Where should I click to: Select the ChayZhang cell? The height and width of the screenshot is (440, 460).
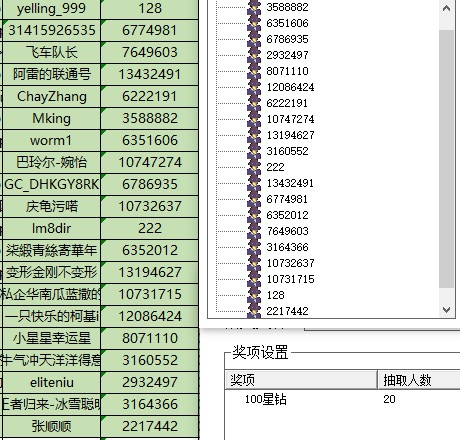(51, 96)
